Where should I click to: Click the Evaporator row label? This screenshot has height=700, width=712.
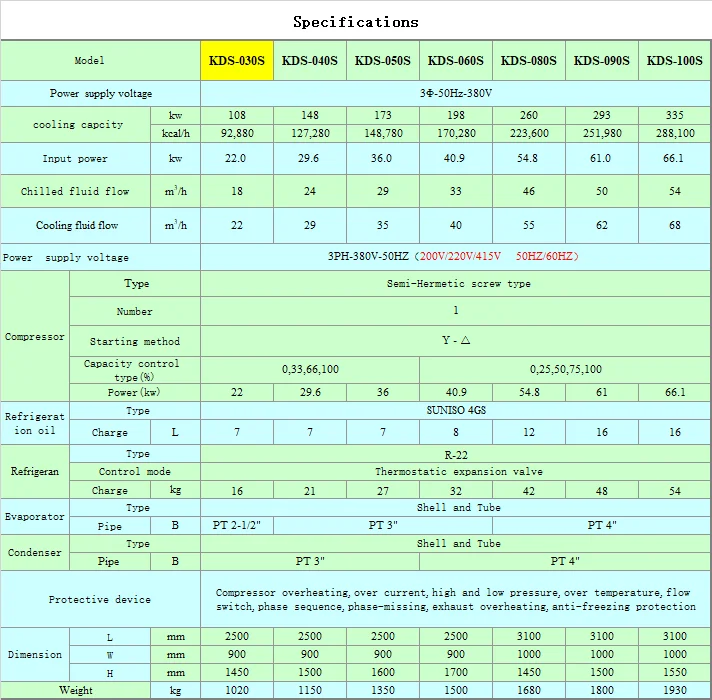coord(35,517)
